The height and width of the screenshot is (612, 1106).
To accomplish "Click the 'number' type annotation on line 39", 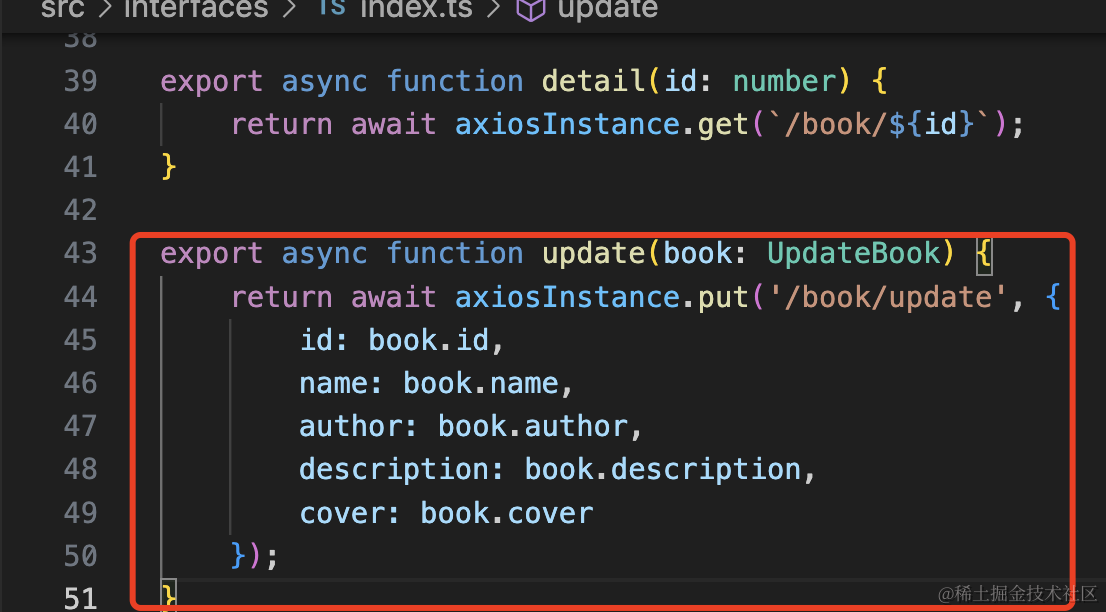I will (784, 81).
